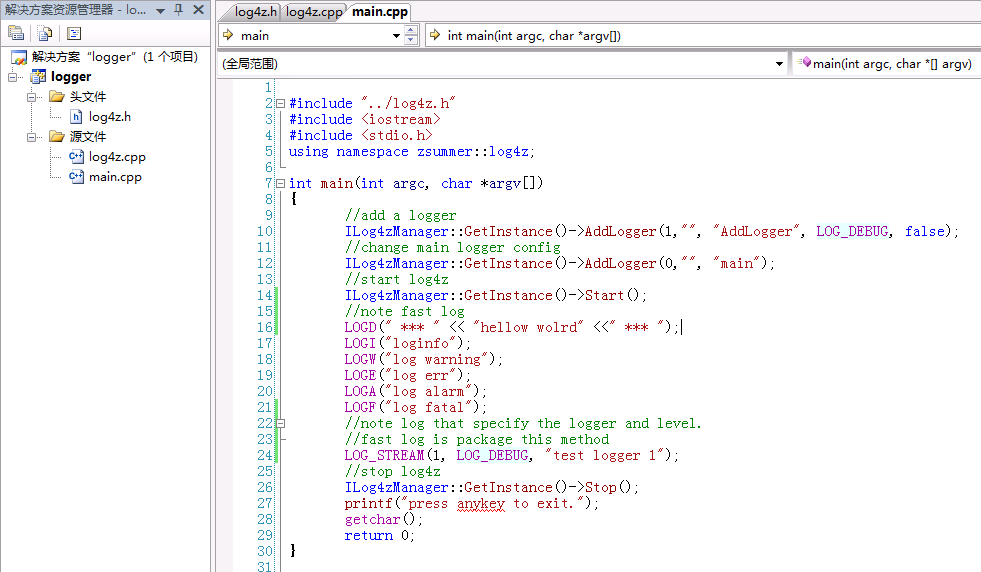This screenshot has height=572, width=981.
Task: Select the logger project icon
Action: (38, 77)
